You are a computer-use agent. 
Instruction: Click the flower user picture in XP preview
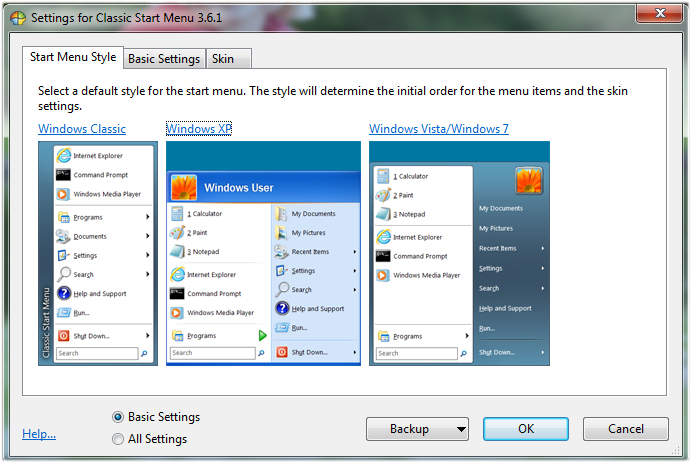point(183,187)
